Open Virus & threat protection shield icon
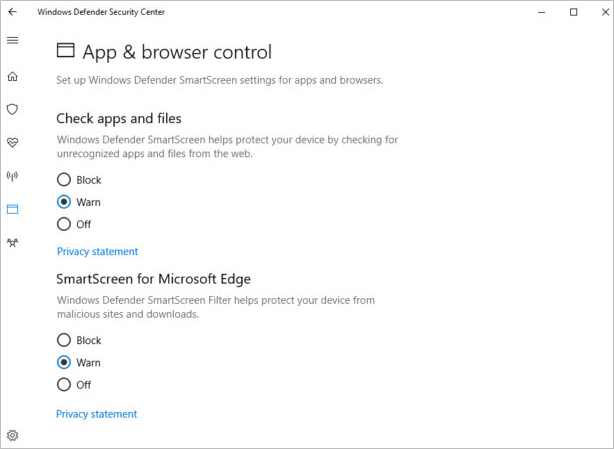The height and width of the screenshot is (449, 614). click(x=12, y=109)
